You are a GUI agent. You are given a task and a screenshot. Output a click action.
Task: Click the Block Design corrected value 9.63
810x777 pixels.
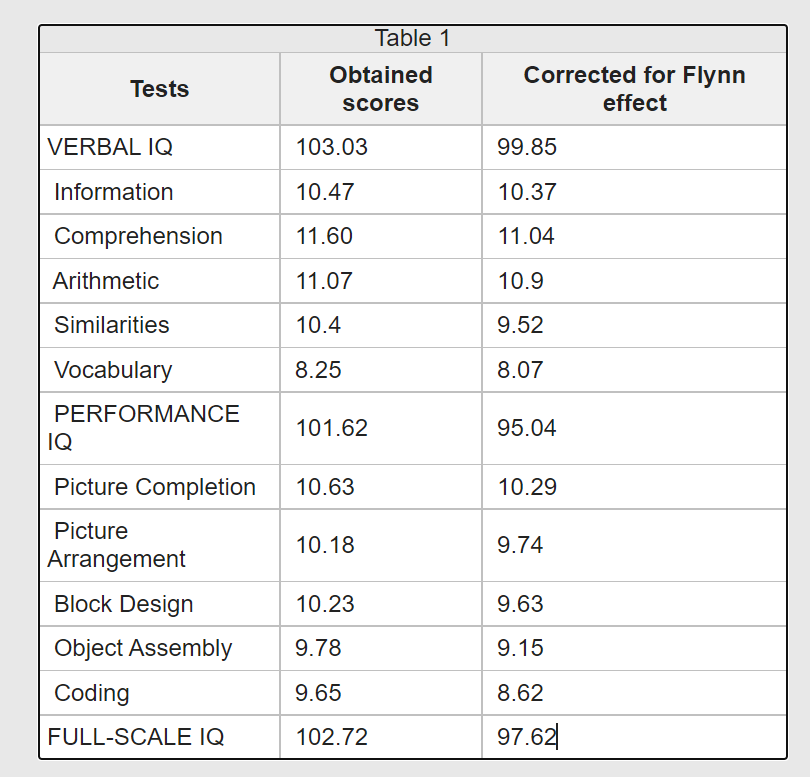pyautogui.click(x=521, y=604)
